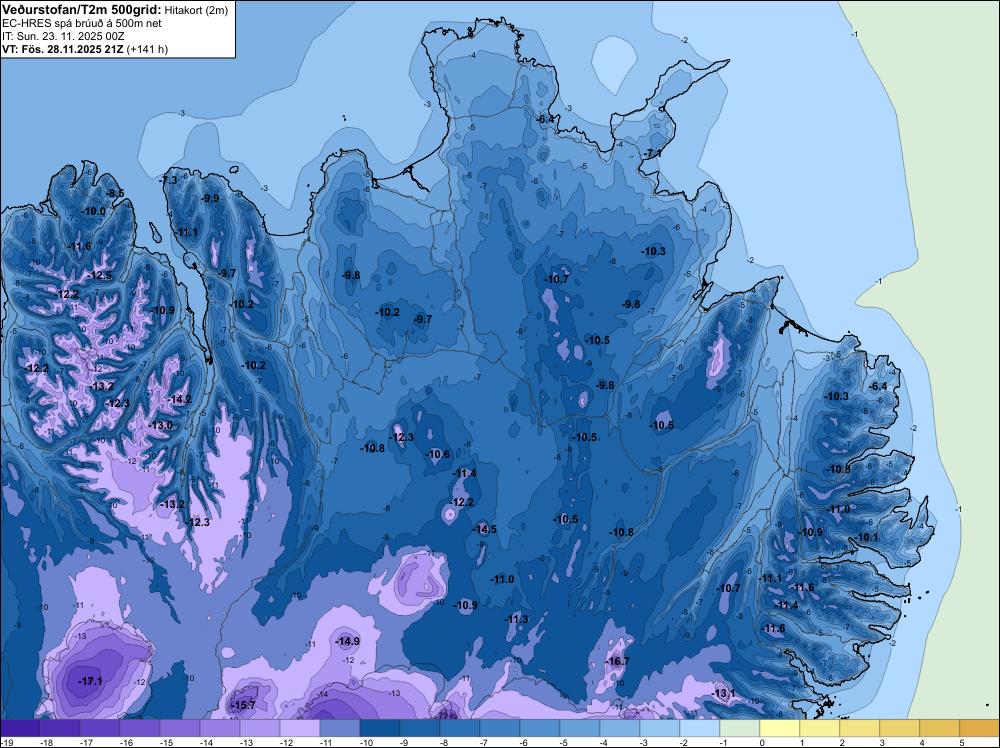Click the -10.0 temperature value
Viewport: 1000px width, 748px height.
click(x=94, y=211)
